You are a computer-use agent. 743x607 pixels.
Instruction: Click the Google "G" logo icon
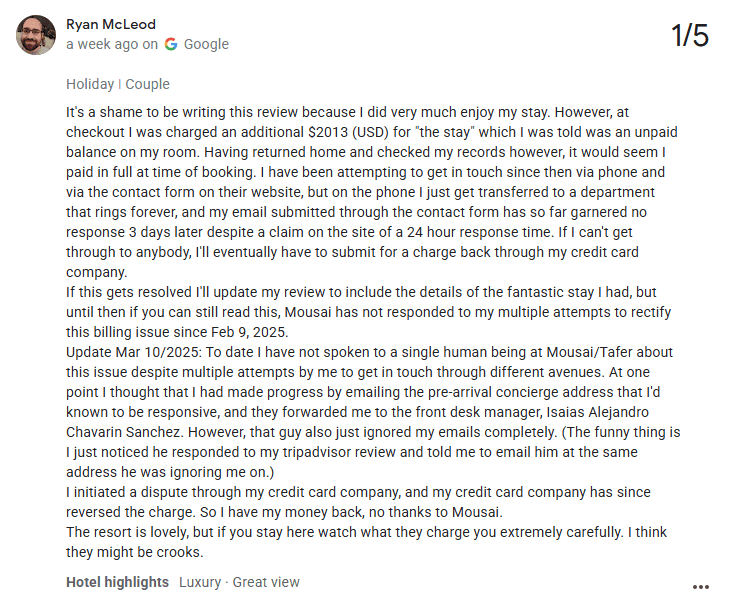[171, 44]
